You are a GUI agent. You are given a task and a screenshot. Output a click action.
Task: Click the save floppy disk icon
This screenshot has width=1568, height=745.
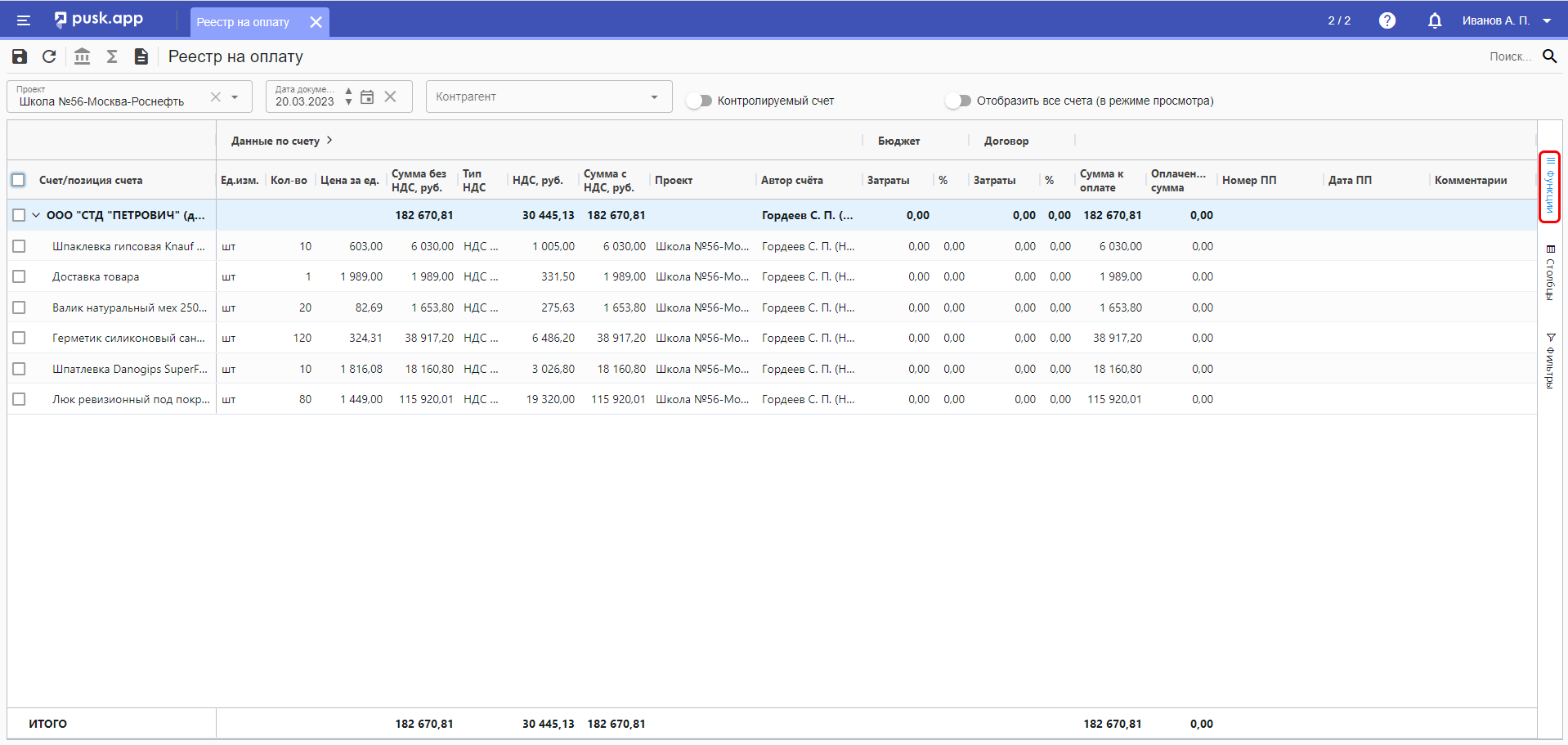[20, 56]
